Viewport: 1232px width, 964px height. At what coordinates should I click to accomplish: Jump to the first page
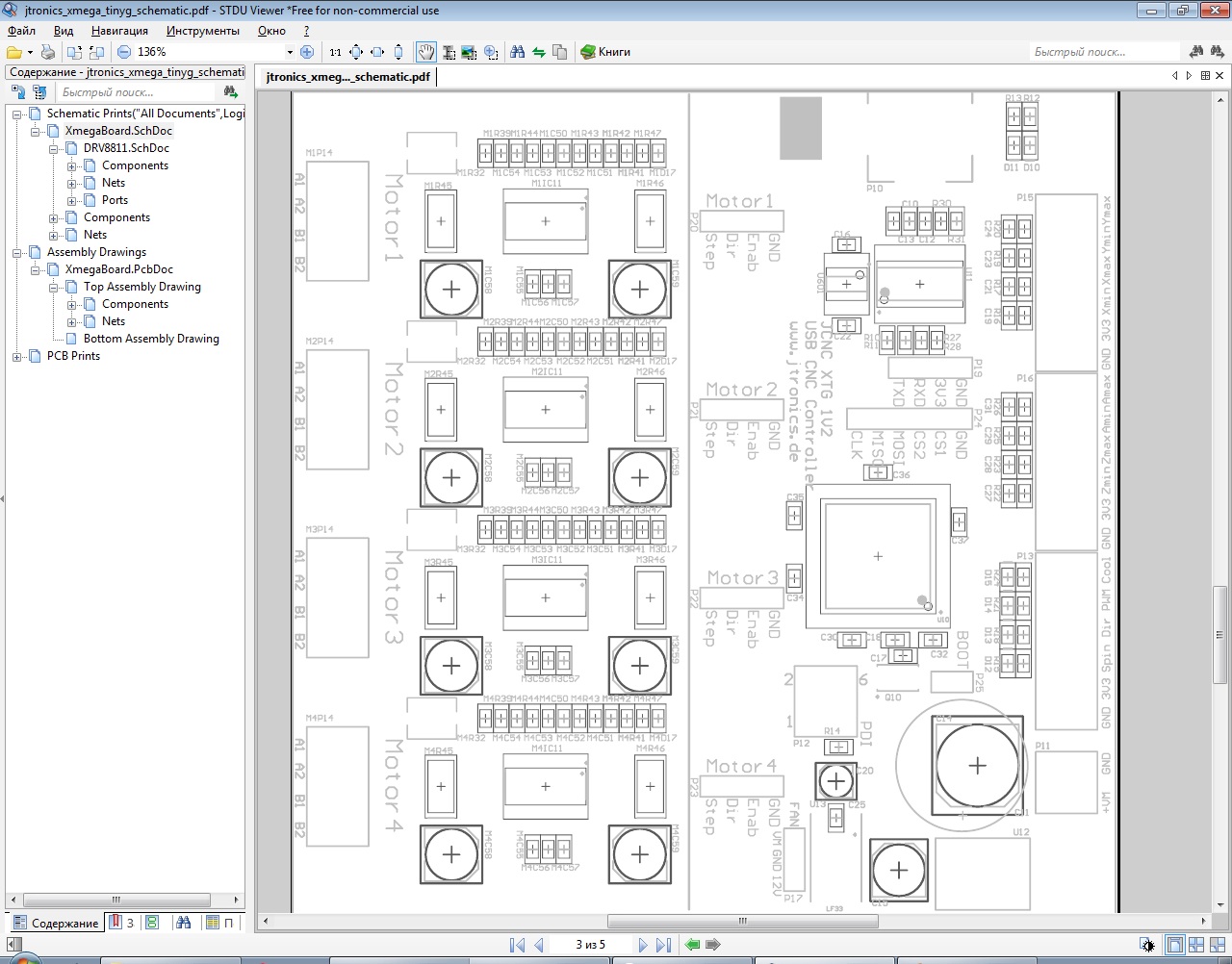[x=517, y=945]
